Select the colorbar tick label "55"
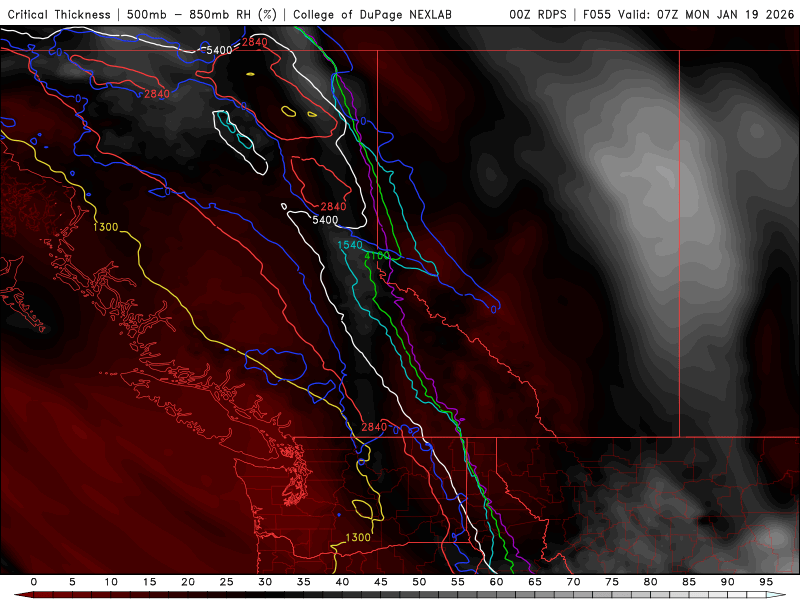800x600 pixels. 458,582
